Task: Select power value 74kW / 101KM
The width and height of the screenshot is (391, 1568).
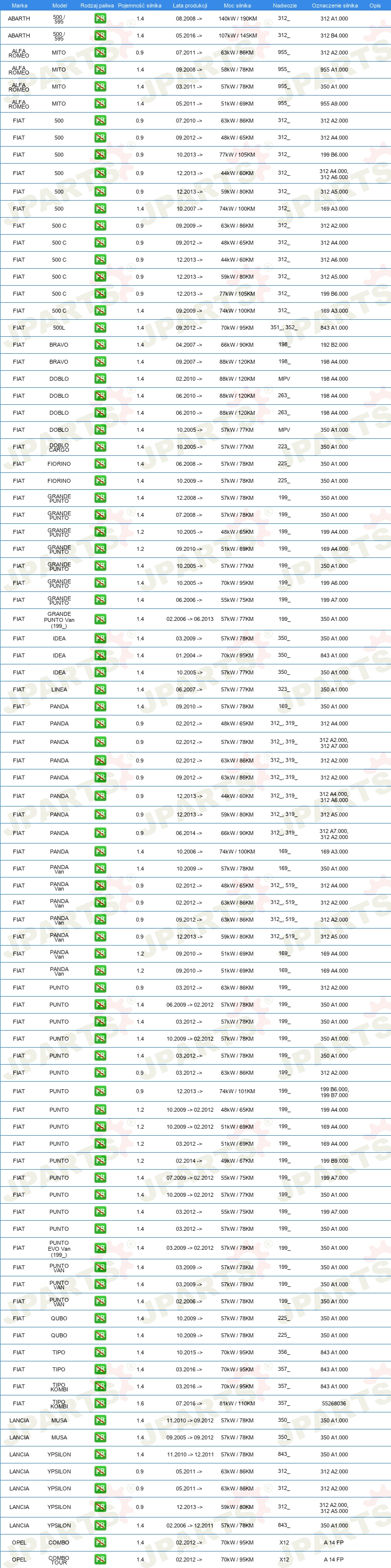Action: point(237,1091)
